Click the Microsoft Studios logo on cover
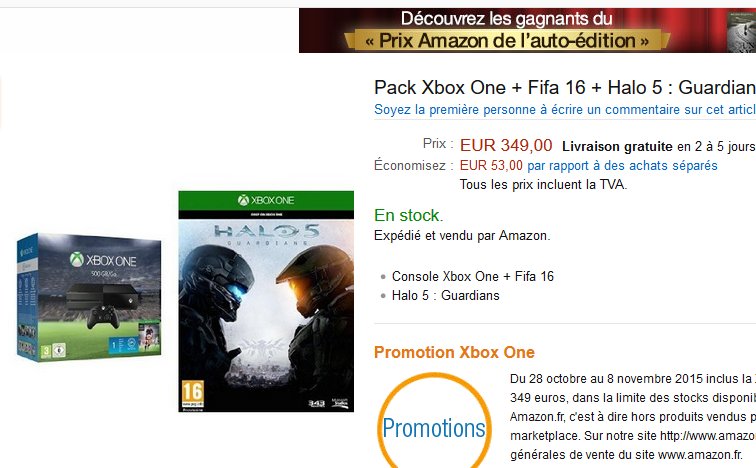 tap(339, 403)
